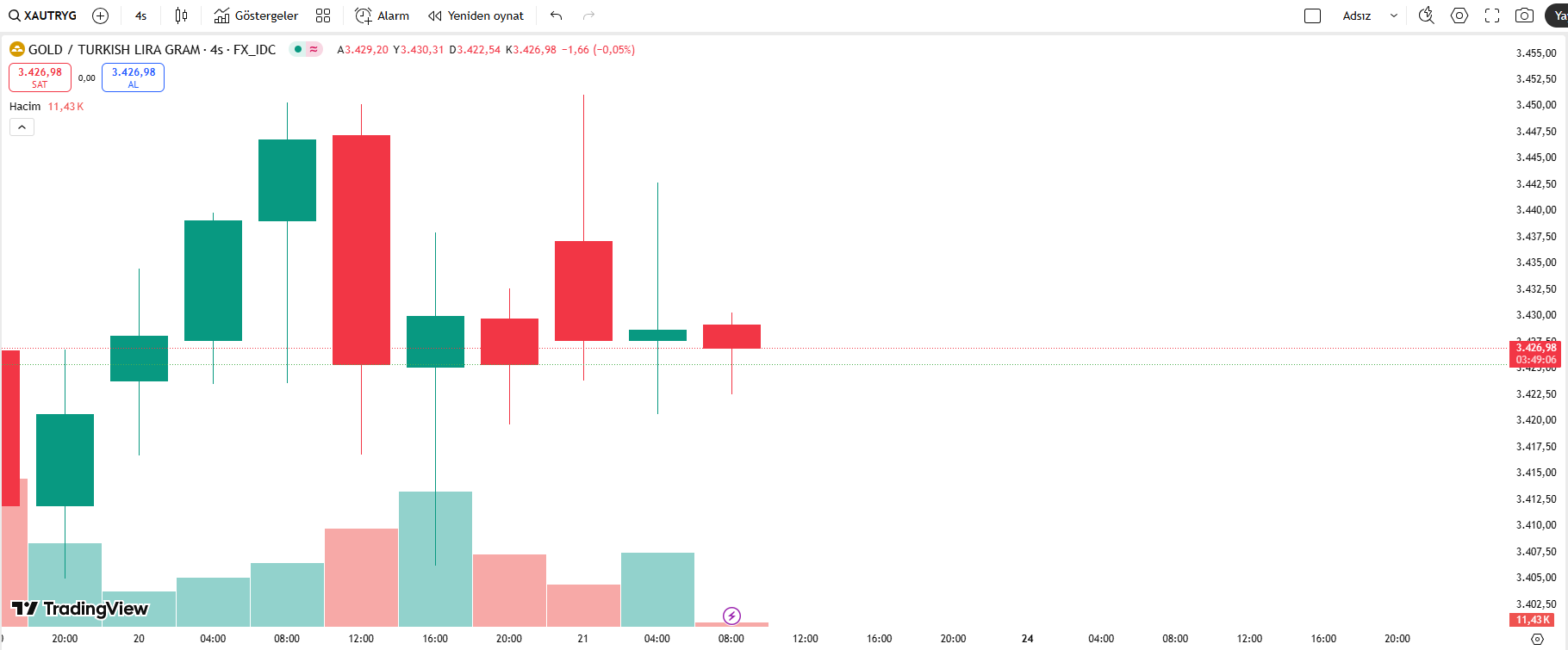Viewport: 1568px width, 650px height.
Task: Create an alert with the Alarm button
Action: pos(382,15)
